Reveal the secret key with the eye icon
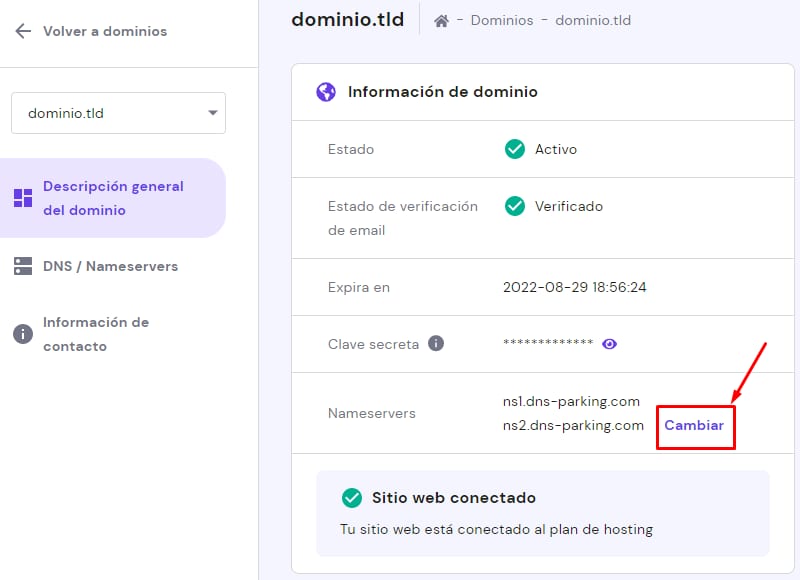800x580 pixels. tap(610, 344)
